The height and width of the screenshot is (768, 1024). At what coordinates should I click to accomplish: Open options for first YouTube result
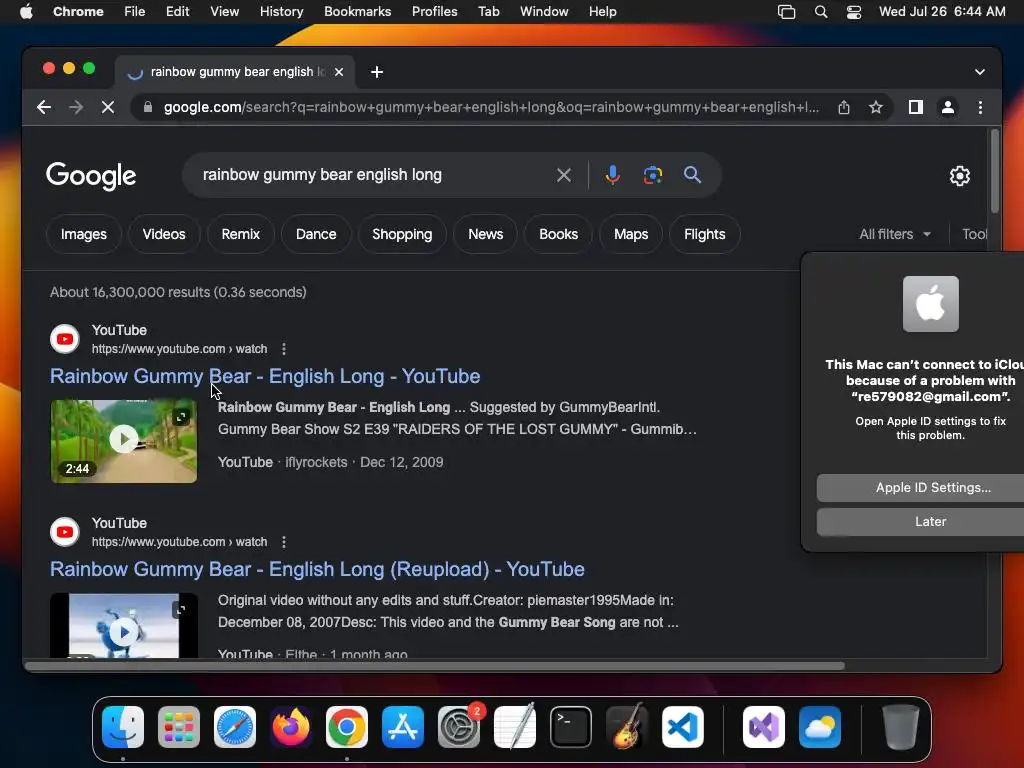click(x=283, y=349)
